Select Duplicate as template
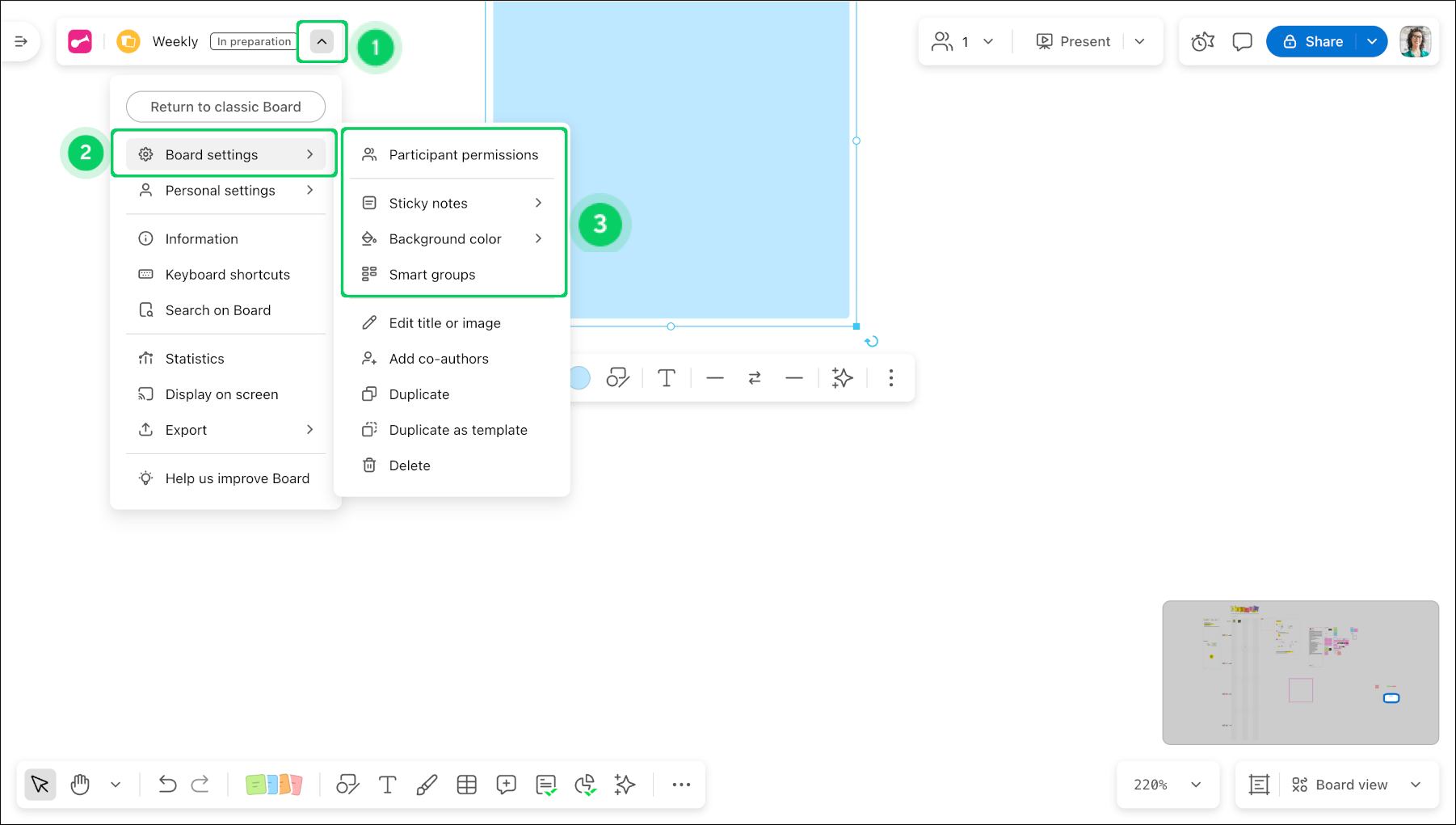 (457, 430)
